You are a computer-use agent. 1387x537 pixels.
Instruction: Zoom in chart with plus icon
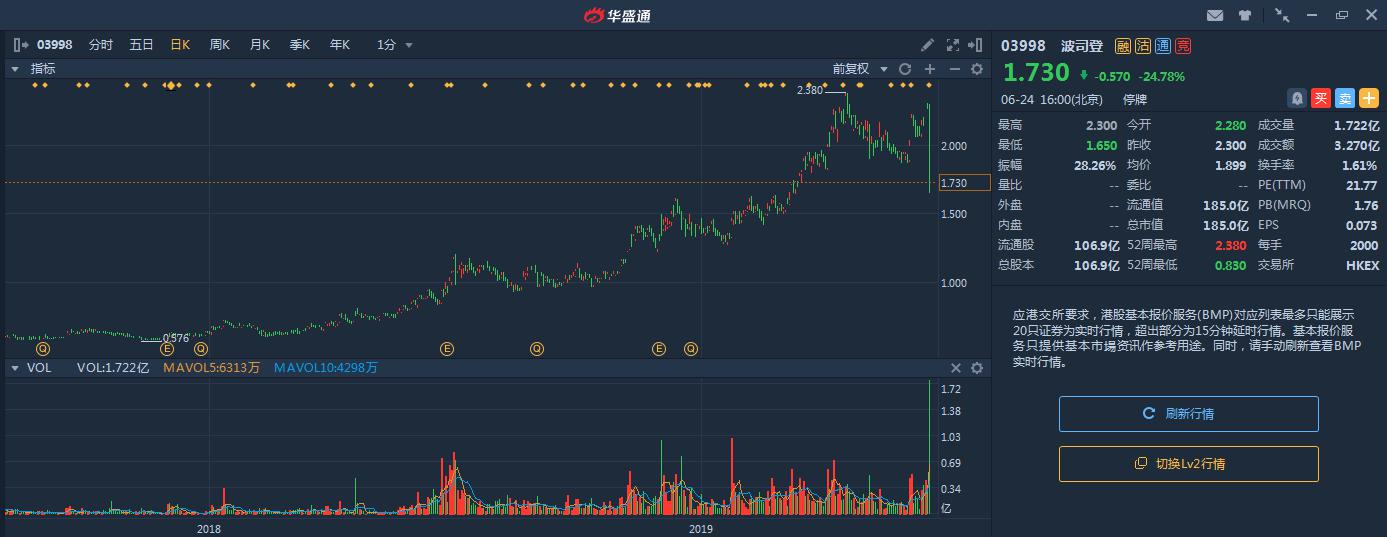point(930,69)
